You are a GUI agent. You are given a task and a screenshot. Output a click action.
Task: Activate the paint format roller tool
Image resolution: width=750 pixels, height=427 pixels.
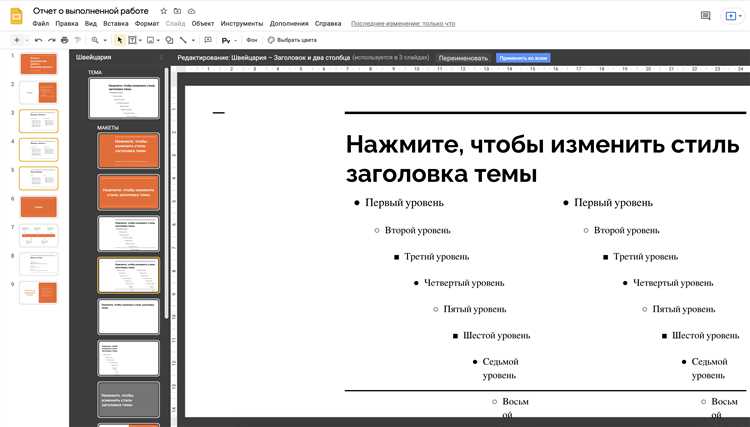click(x=77, y=40)
